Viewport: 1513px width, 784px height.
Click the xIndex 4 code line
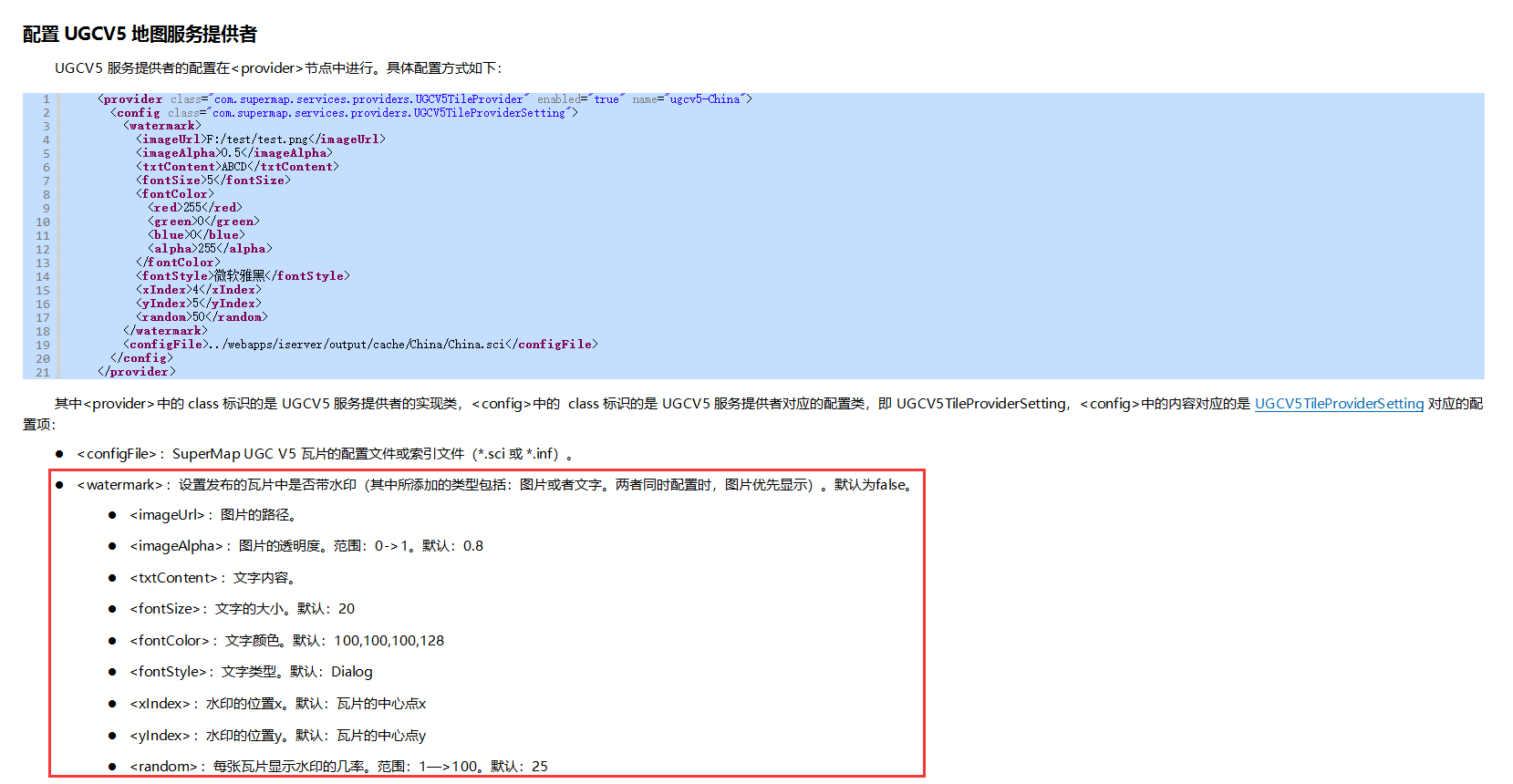coord(199,290)
